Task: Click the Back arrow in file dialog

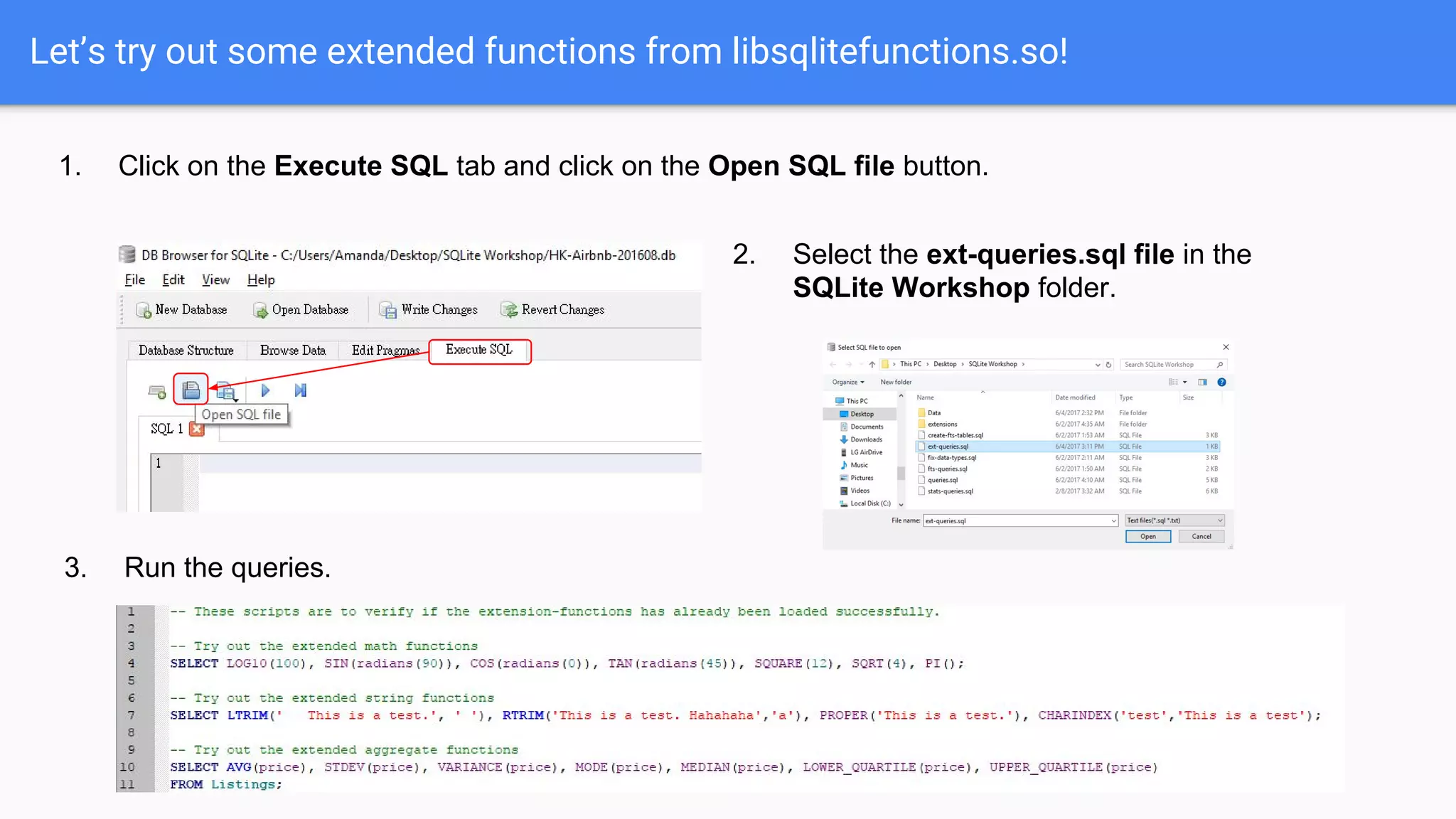Action: pyautogui.click(x=833, y=365)
